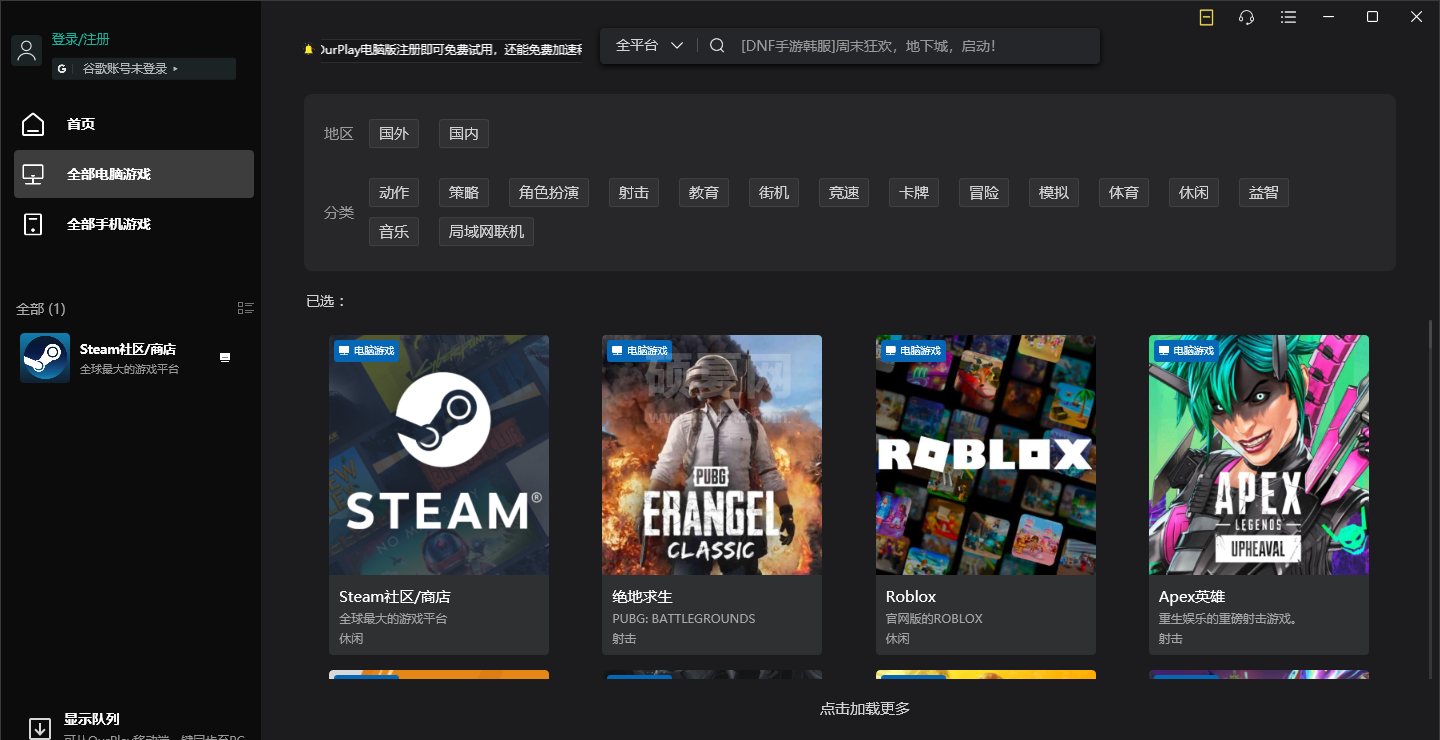Choose the 体育 category tag
1440x740 pixels.
click(1124, 192)
